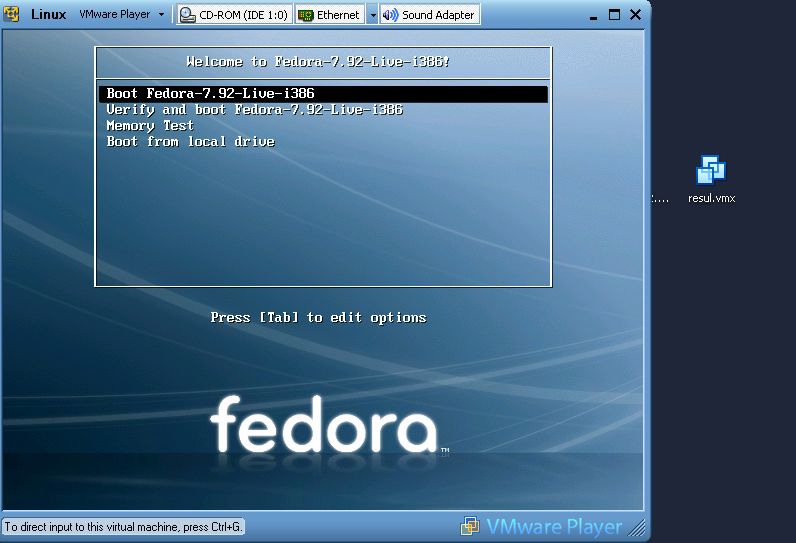796x543 pixels.
Task: Expand the arrow next to Ethernet
Action: click(373, 15)
